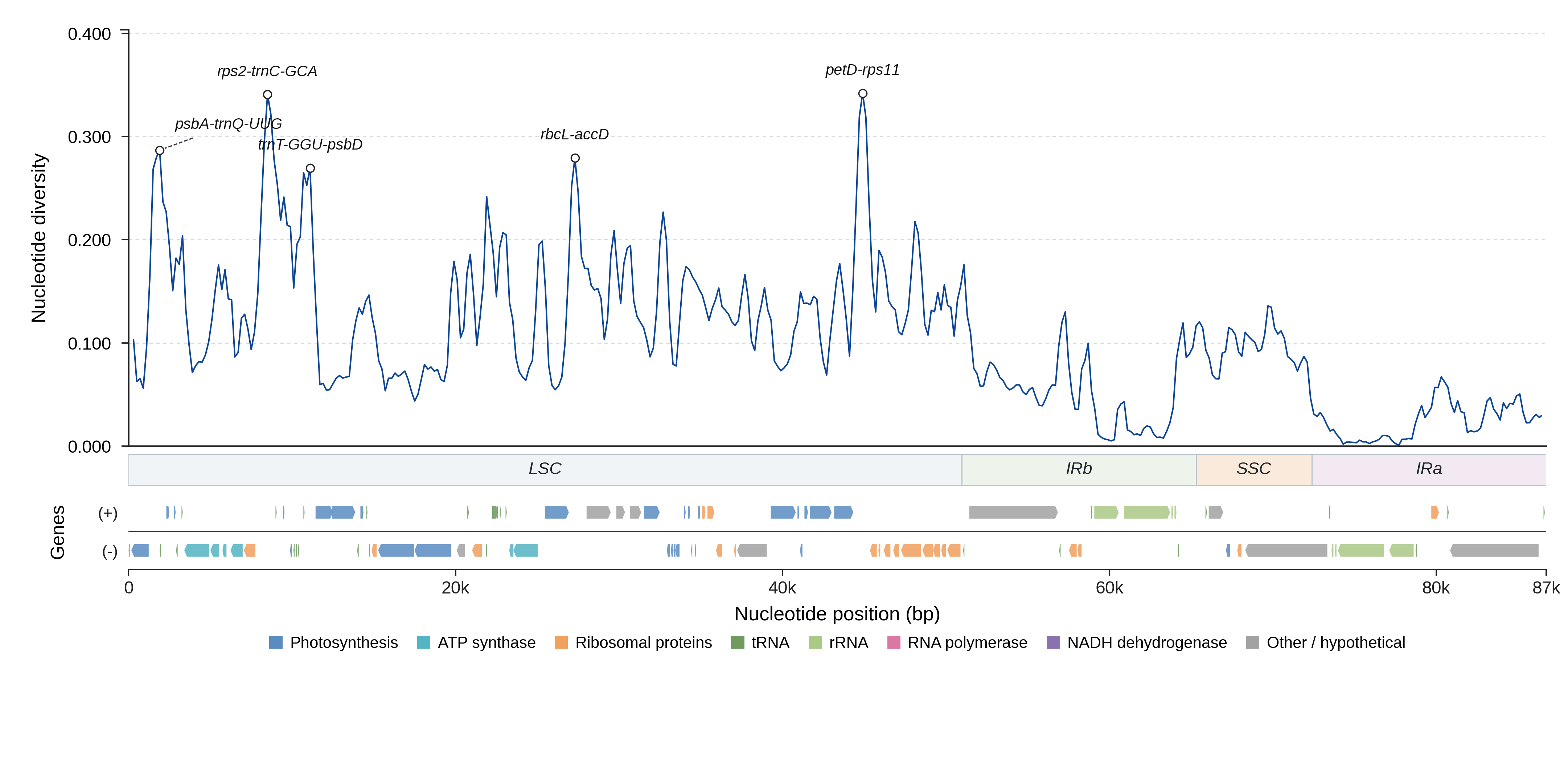Viewport: 1568px width, 763px height.
Task: Click the 0.200 y-axis tick label
Action: [89, 240]
